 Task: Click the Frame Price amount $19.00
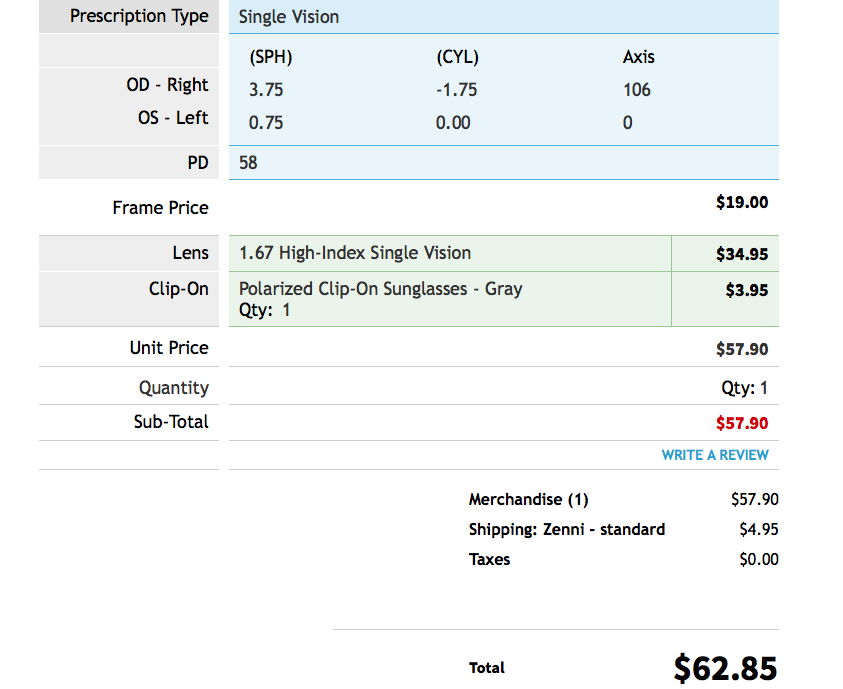click(x=742, y=202)
